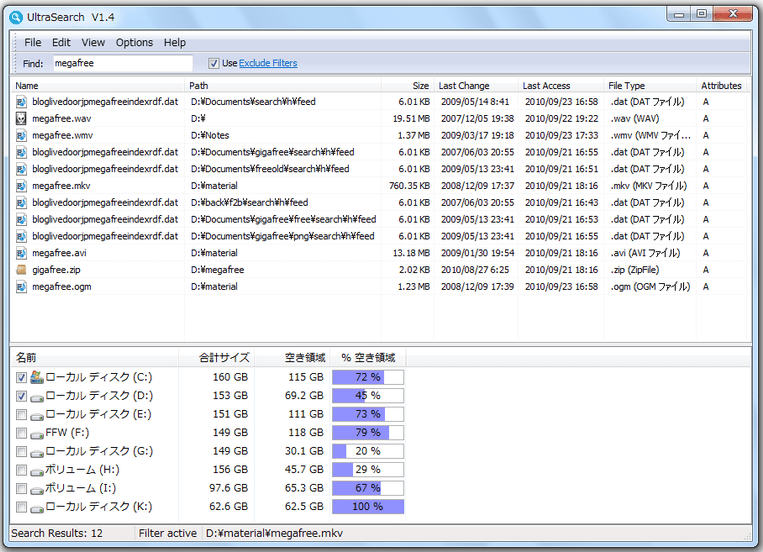The image size is (763, 552).
Task: Enable ボリューム (I:) checkbox
Action: 21,488
